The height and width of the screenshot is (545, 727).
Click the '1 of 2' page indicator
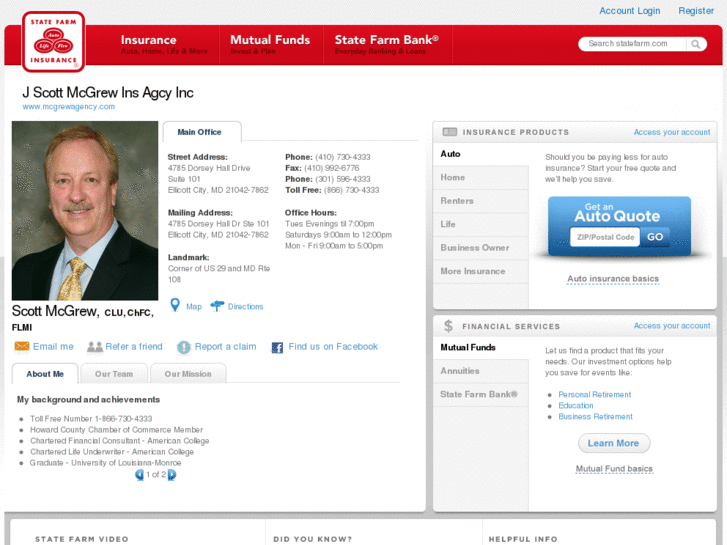pos(156,474)
